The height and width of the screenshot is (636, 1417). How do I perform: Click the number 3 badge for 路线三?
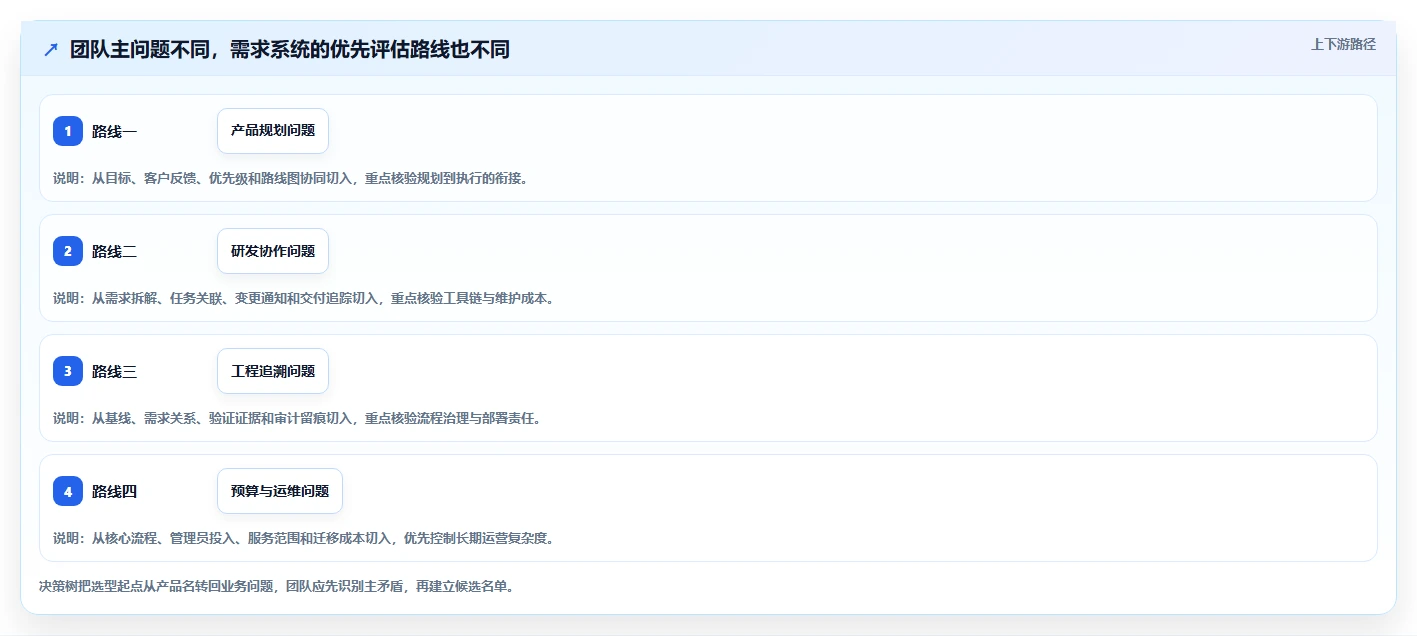point(68,371)
